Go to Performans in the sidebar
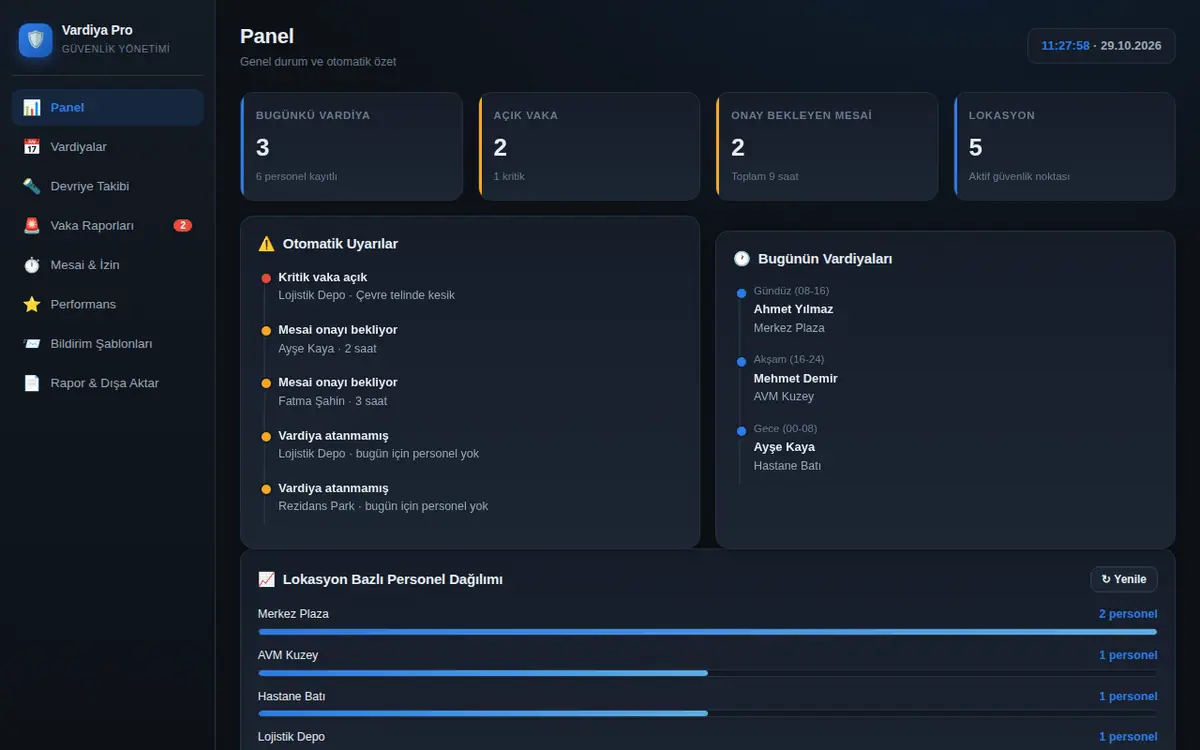 (108, 304)
